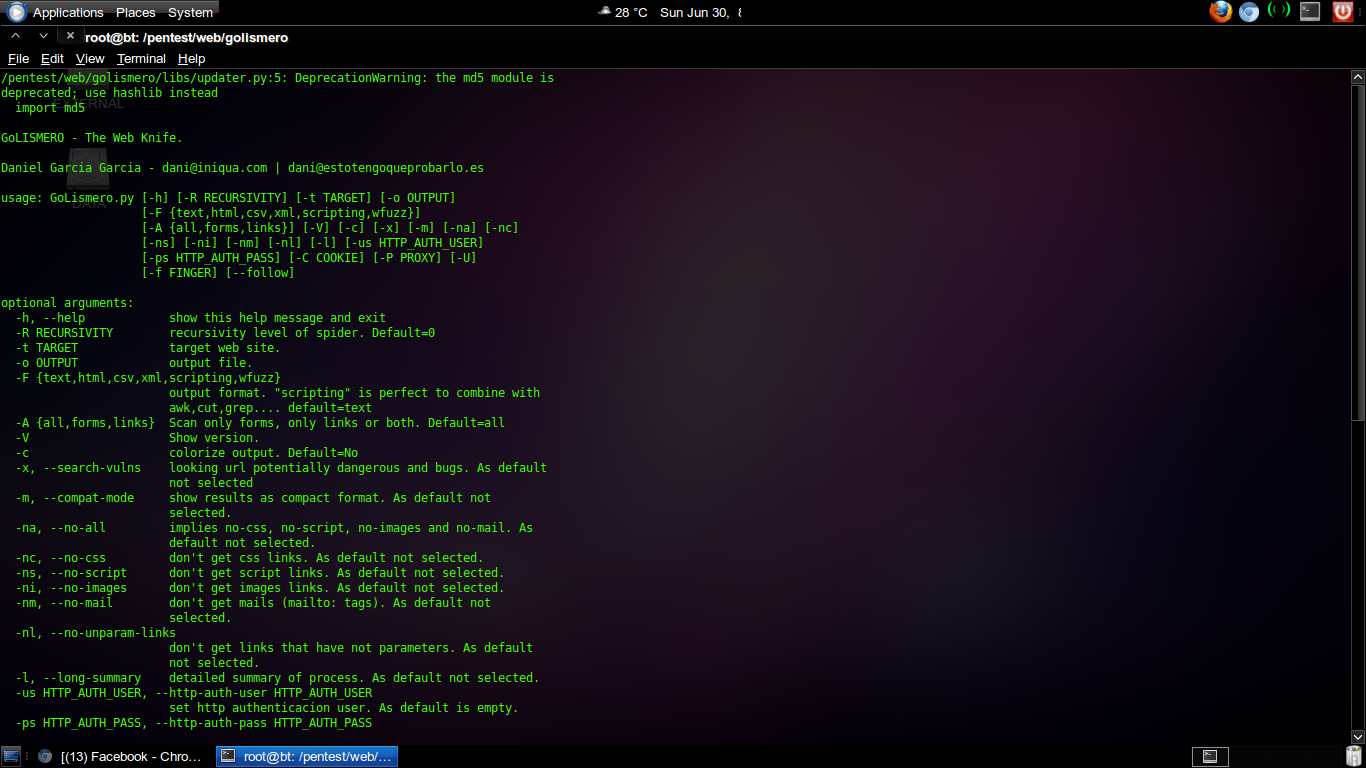Click the terminal scrollbar down arrow
Image resolution: width=1366 pixels, height=768 pixels.
(1358, 737)
